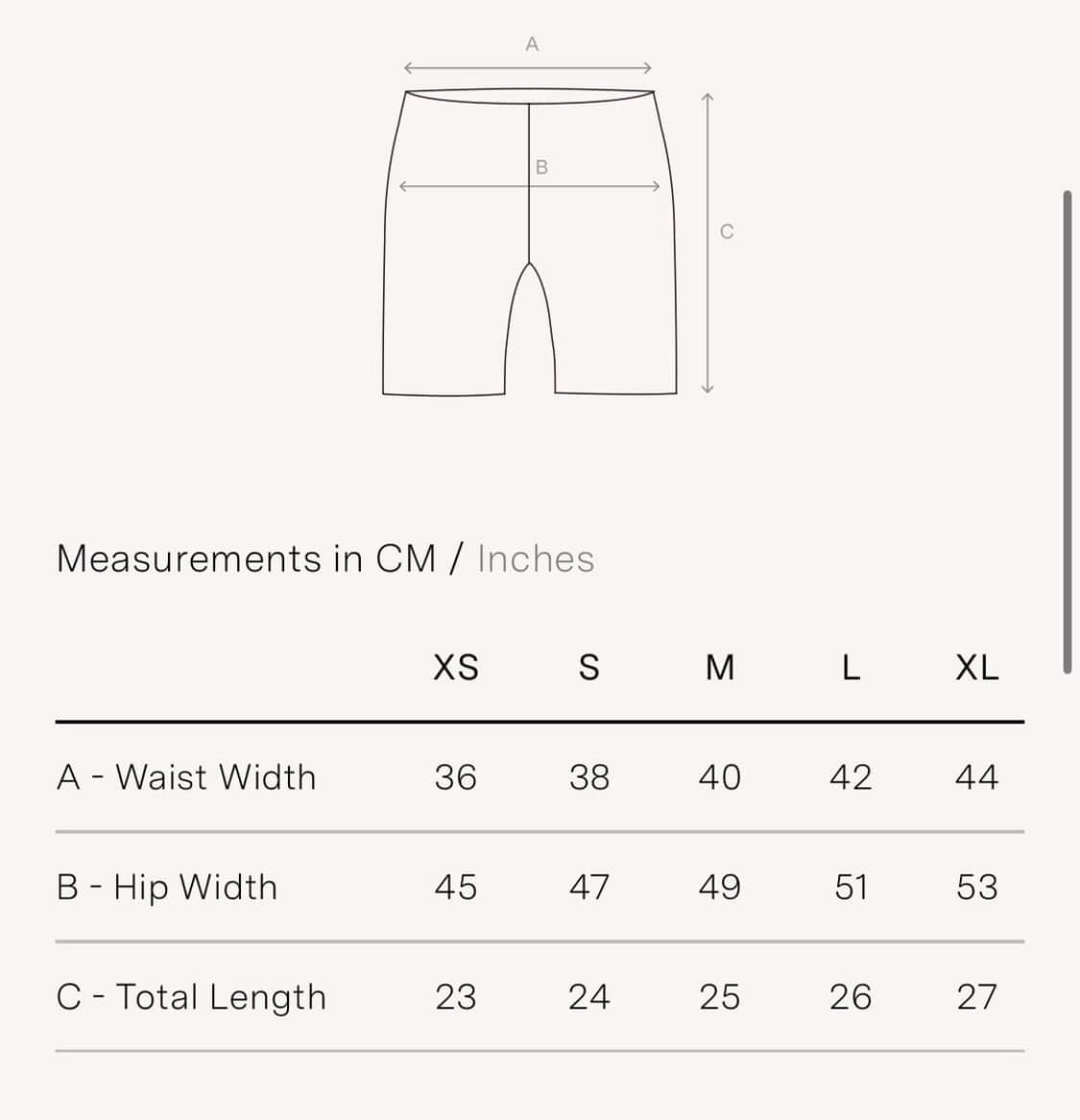Select the M size column header
Image resolution: width=1080 pixels, height=1120 pixels.
coord(719,668)
